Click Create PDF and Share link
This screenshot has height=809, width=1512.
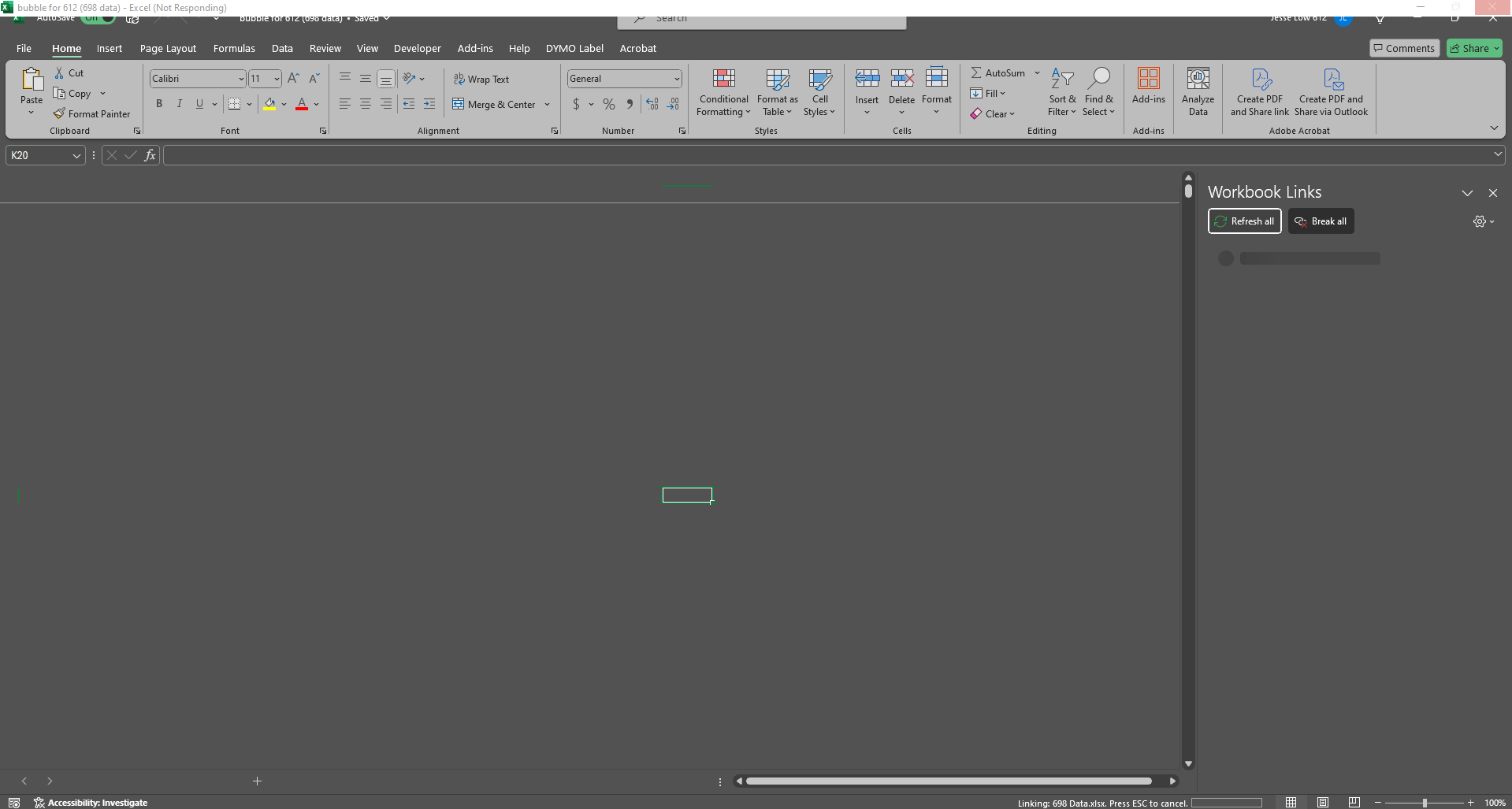point(1260,92)
